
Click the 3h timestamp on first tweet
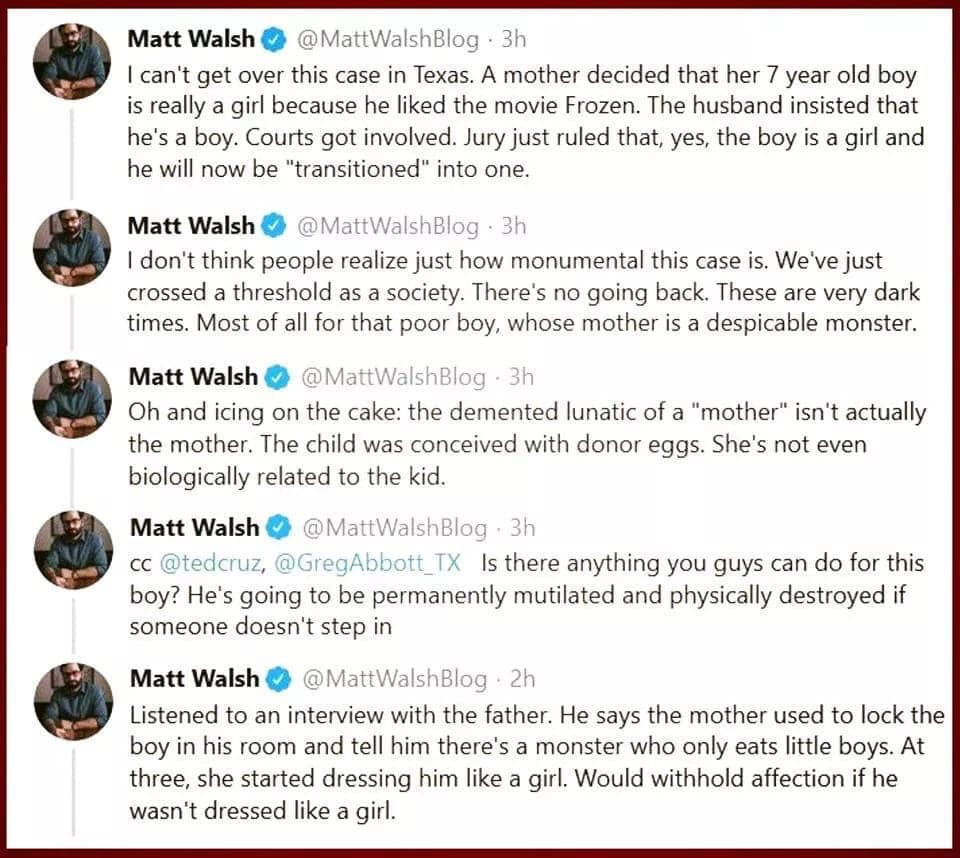click(x=514, y=39)
